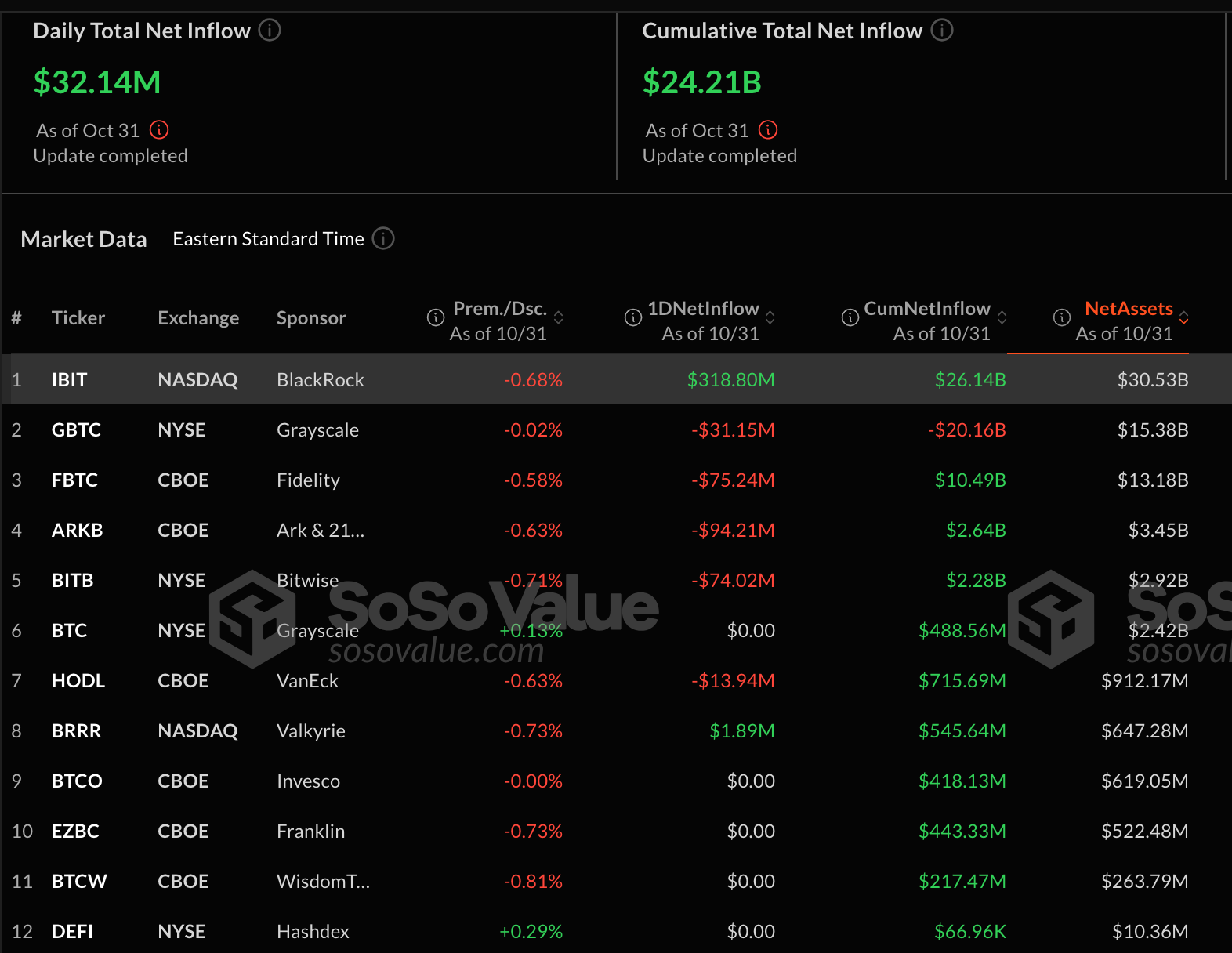Click red alert icon under Cumulative Total Net Inflow
The height and width of the screenshot is (953, 1232).
click(768, 130)
